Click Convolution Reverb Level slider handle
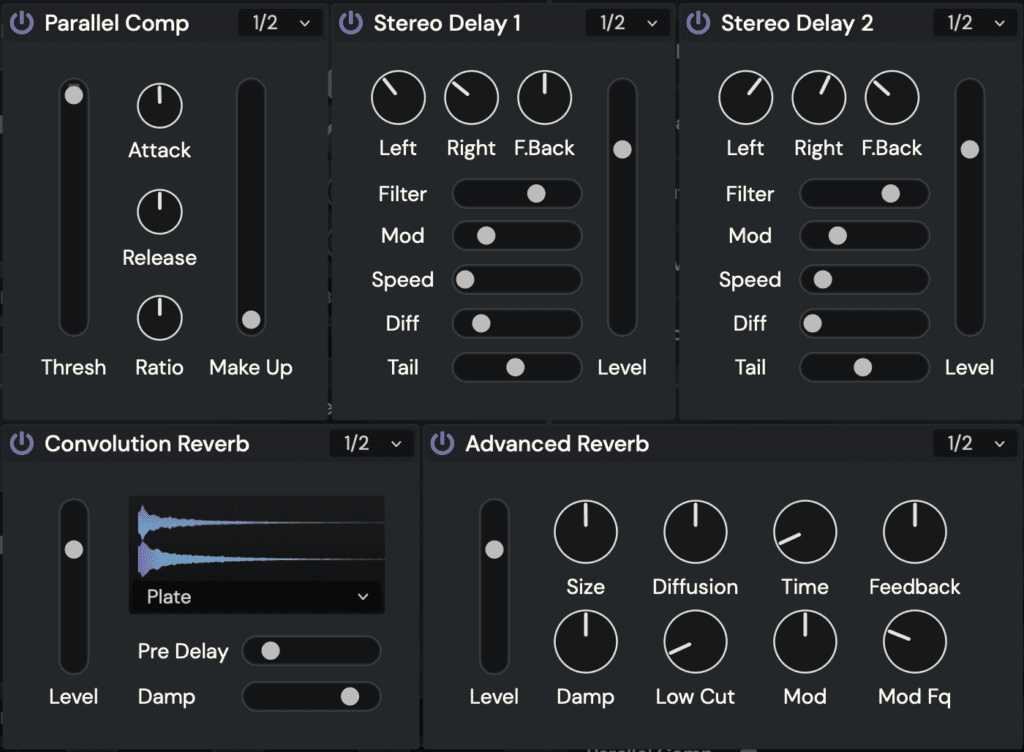 click(x=74, y=550)
